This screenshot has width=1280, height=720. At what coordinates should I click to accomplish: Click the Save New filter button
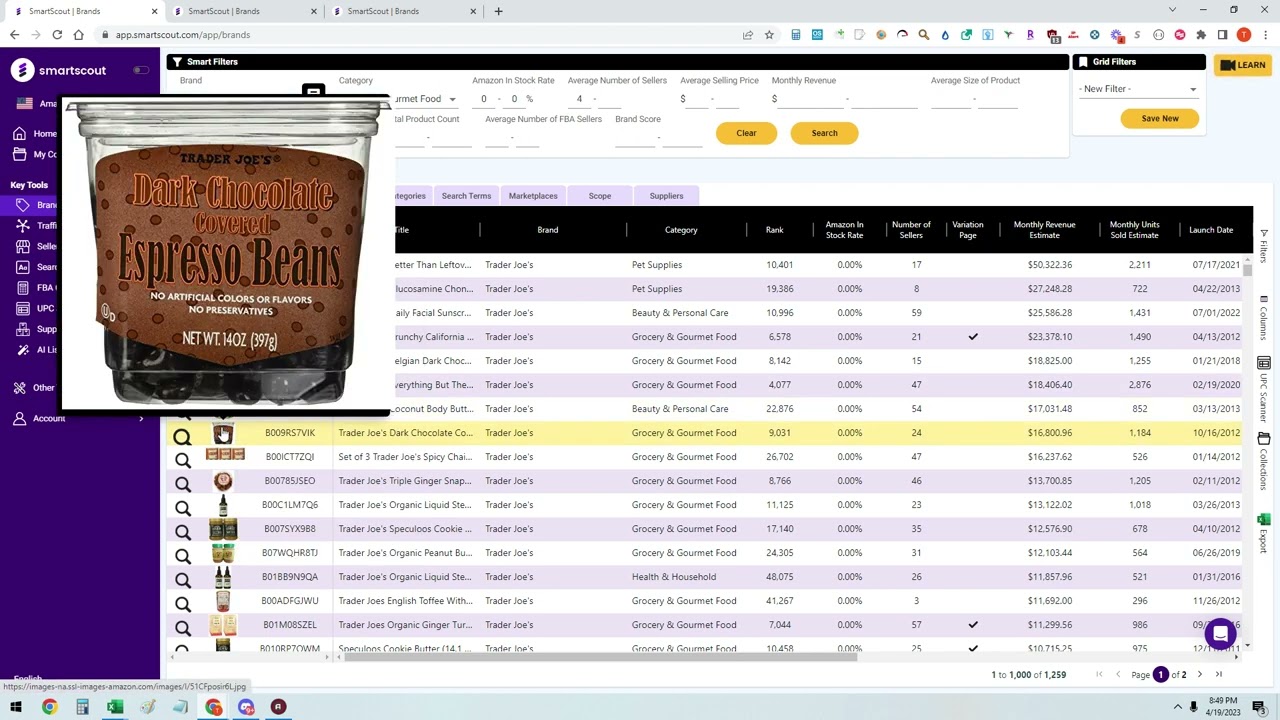(x=1160, y=118)
